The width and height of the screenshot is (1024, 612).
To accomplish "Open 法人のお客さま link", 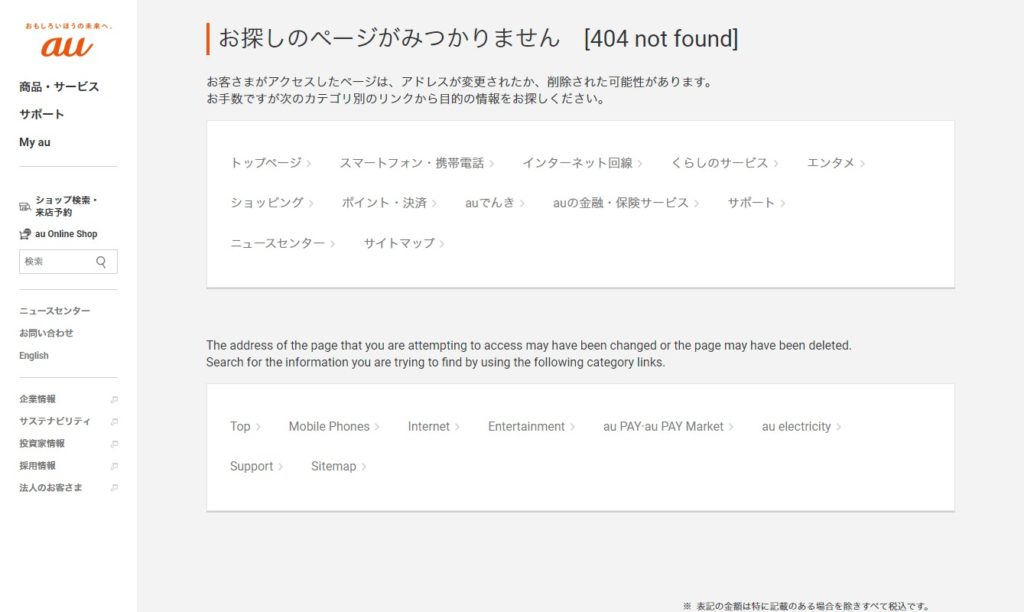I will [x=50, y=488].
